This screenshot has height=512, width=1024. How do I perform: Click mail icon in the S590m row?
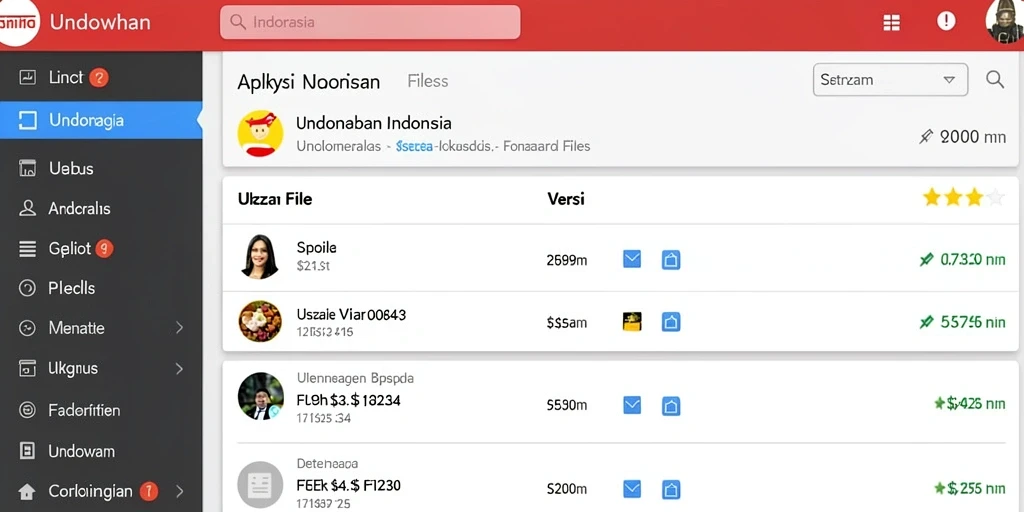pyautogui.click(x=632, y=406)
